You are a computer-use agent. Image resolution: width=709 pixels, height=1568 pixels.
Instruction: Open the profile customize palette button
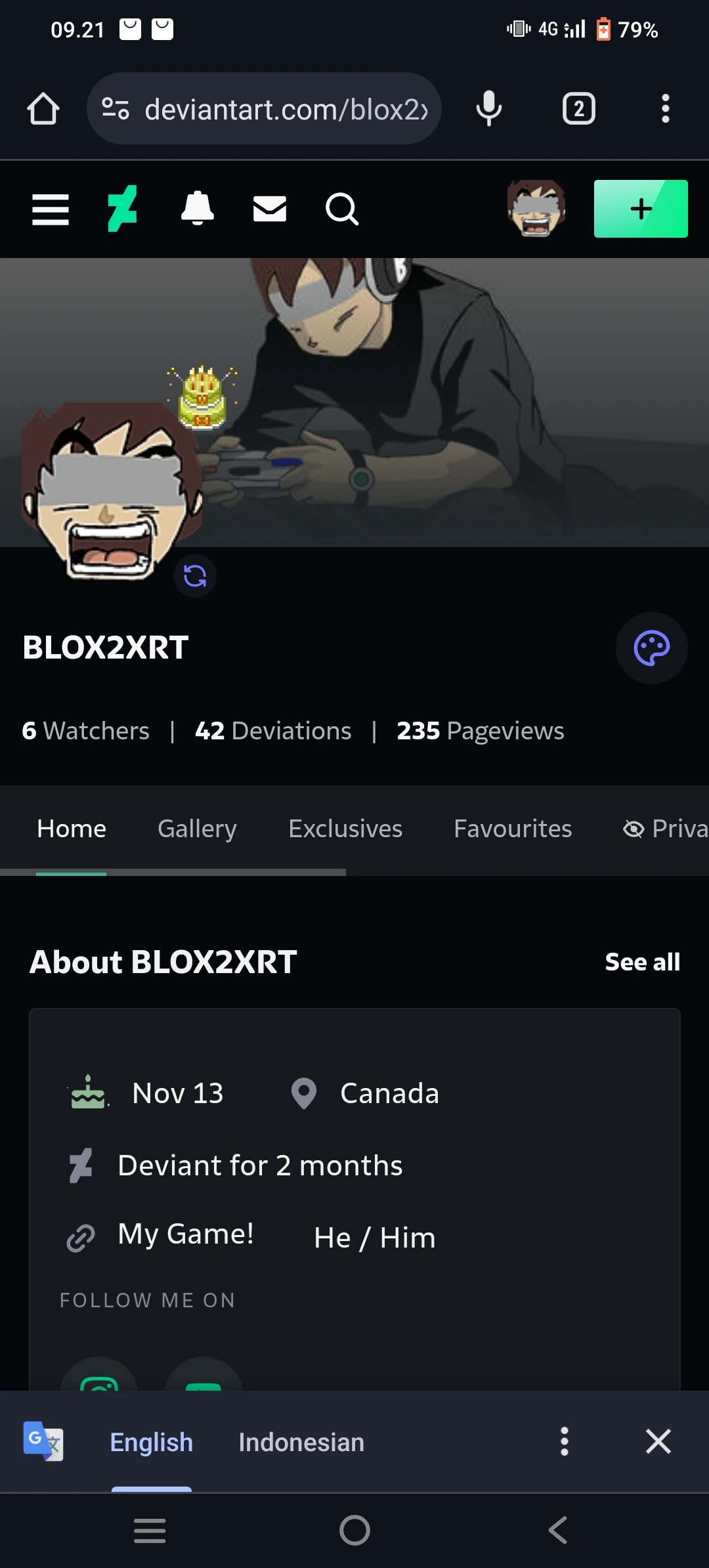651,648
